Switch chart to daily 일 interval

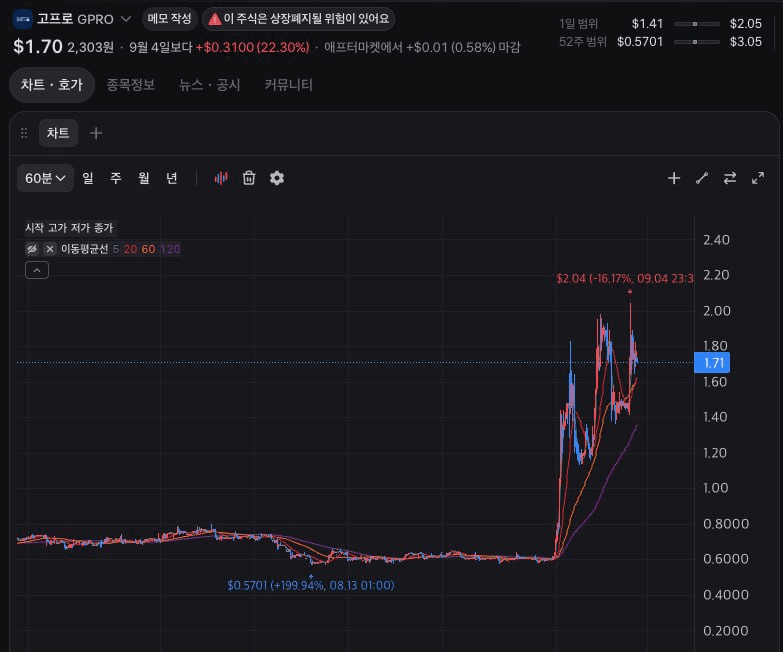click(x=88, y=178)
